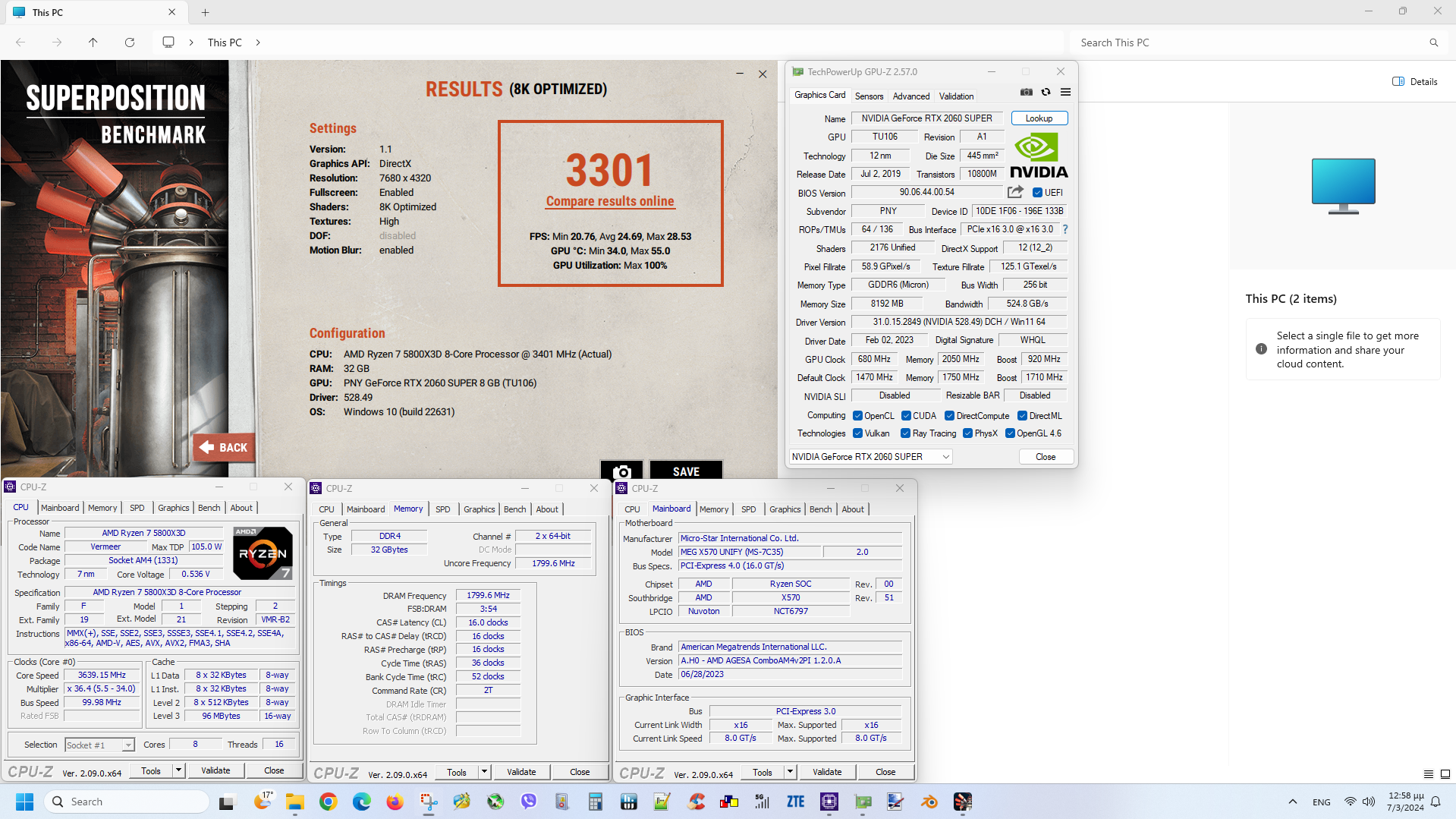Viewport: 1456px width, 819px height.
Task: Click the magnifier icon in Search This PC
Action: pyautogui.click(x=1433, y=43)
